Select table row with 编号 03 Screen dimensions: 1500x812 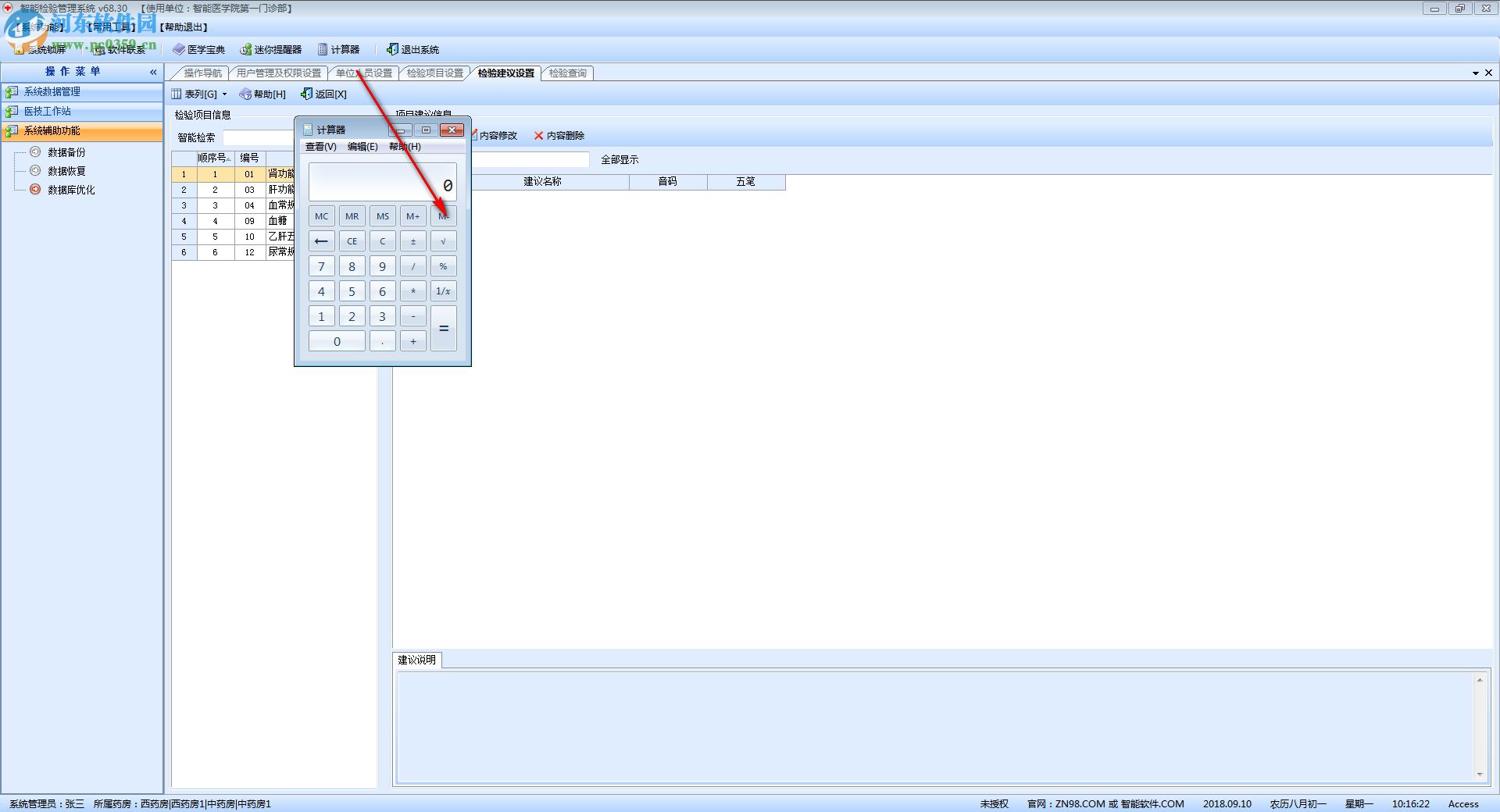click(x=233, y=190)
